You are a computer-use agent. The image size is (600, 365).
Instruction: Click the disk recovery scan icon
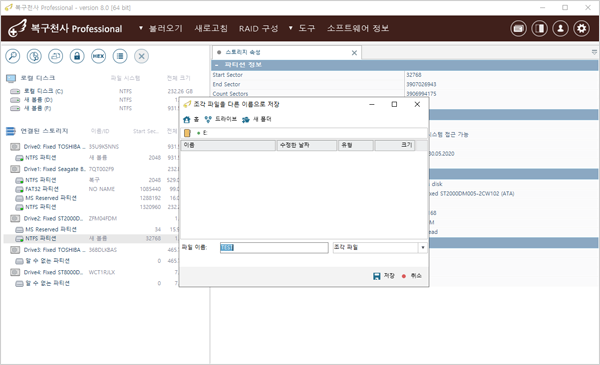click(x=34, y=56)
